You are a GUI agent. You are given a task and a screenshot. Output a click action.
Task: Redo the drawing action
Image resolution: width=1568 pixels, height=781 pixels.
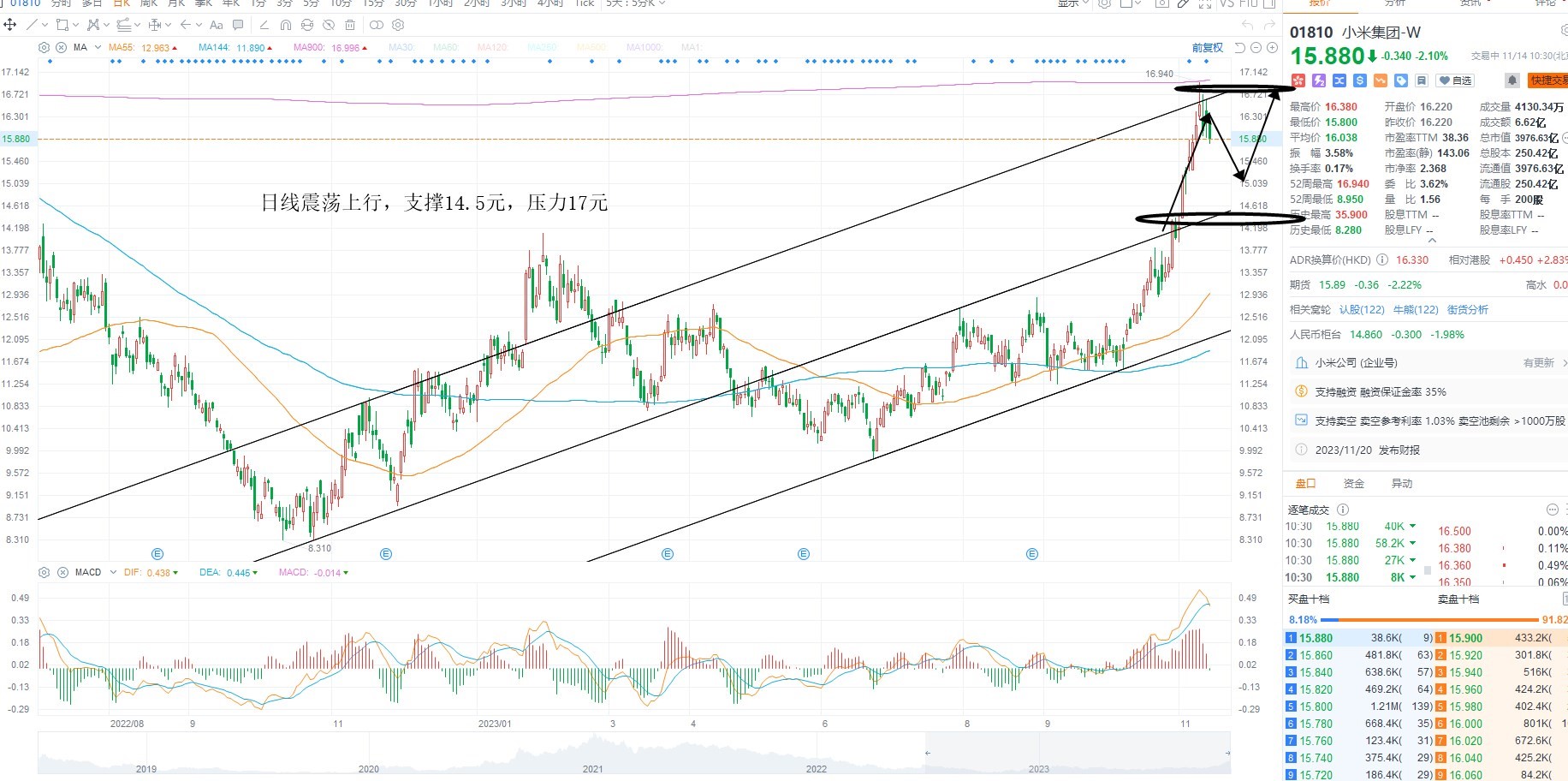pos(1269,25)
